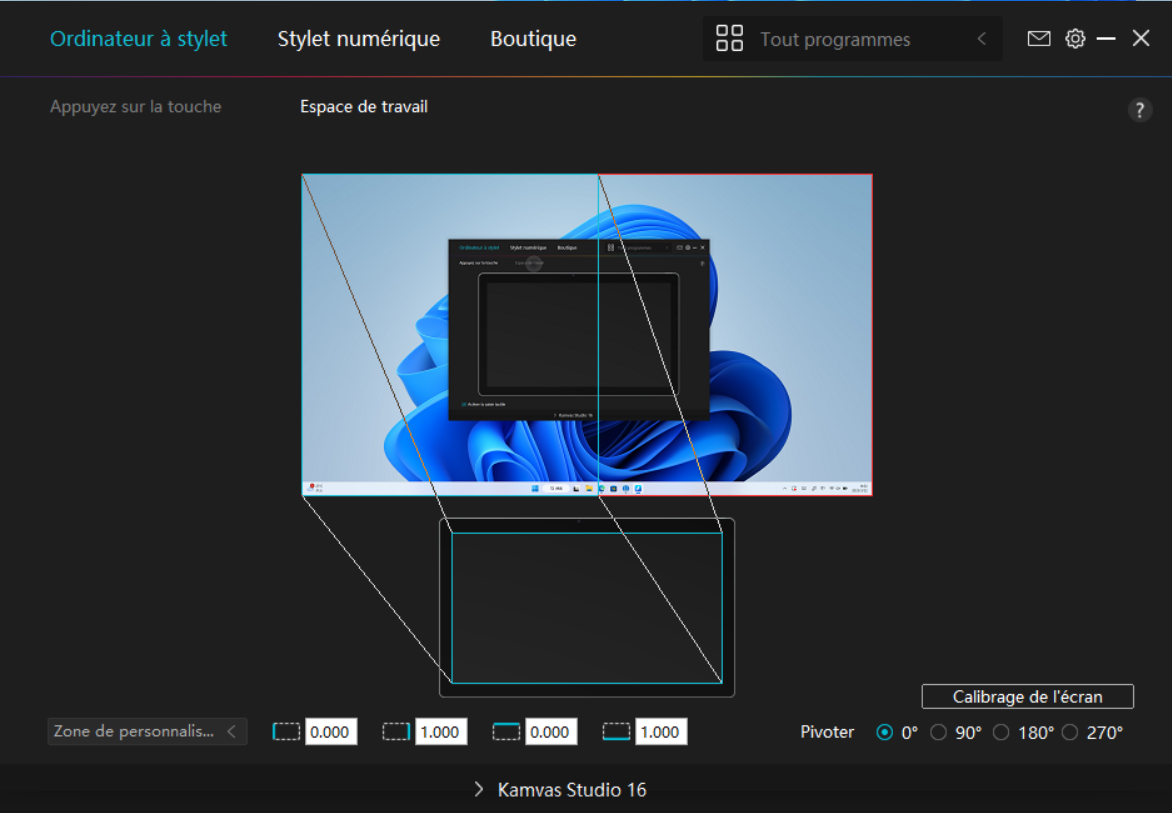Click the left margin 0.000 input field
1172x813 pixels.
pos(330,732)
